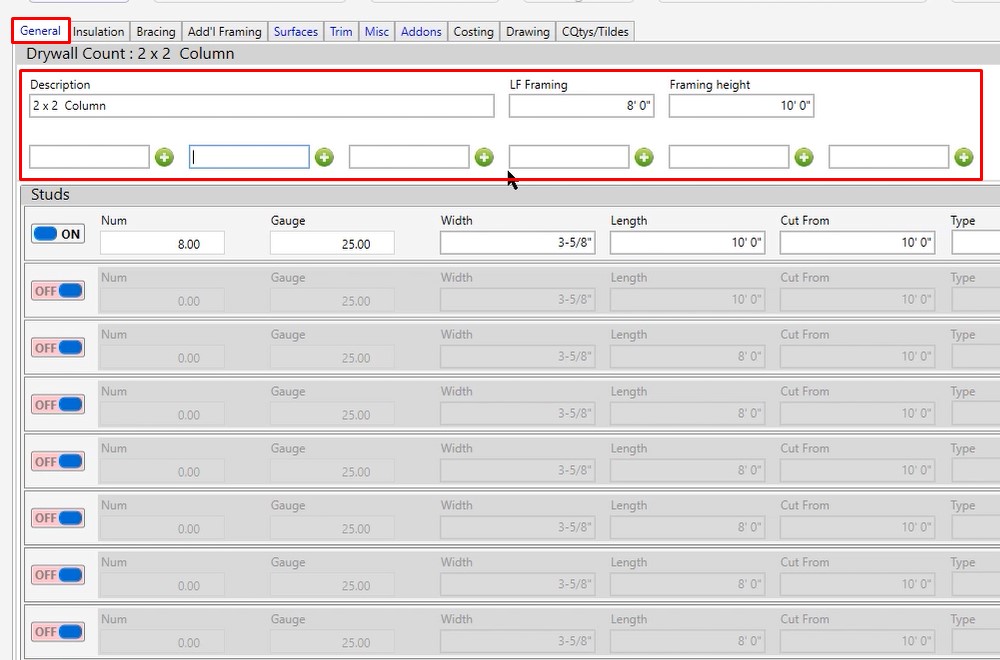Select the Surfaces tab

click(x=296, y=32)
